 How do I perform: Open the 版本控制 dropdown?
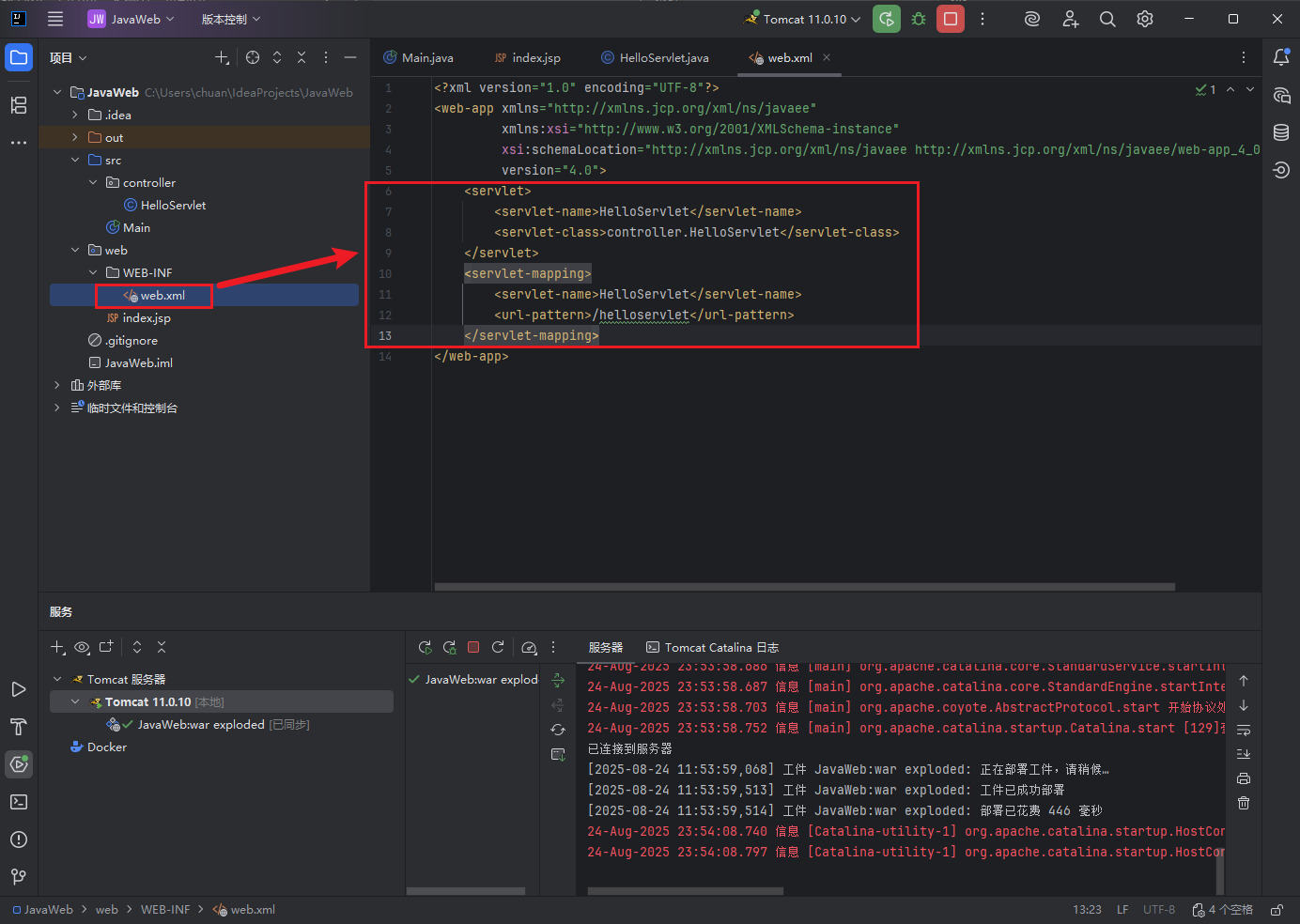[231, 19]
